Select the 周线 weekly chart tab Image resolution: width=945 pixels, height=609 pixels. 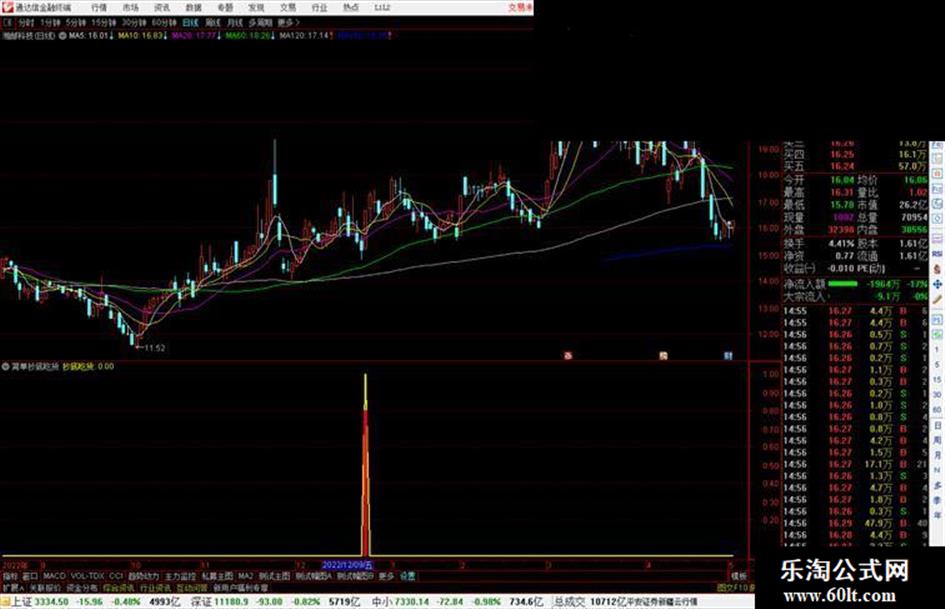point(213,23)
